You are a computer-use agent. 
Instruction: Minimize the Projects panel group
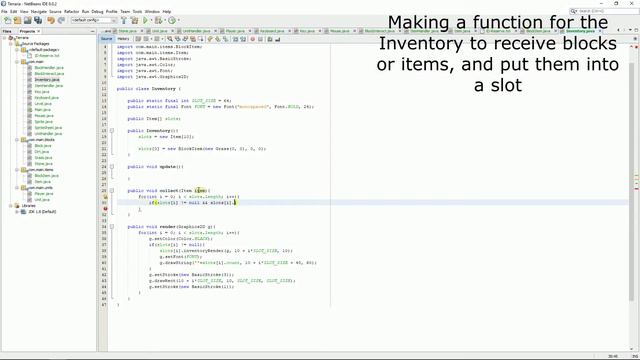92,31
